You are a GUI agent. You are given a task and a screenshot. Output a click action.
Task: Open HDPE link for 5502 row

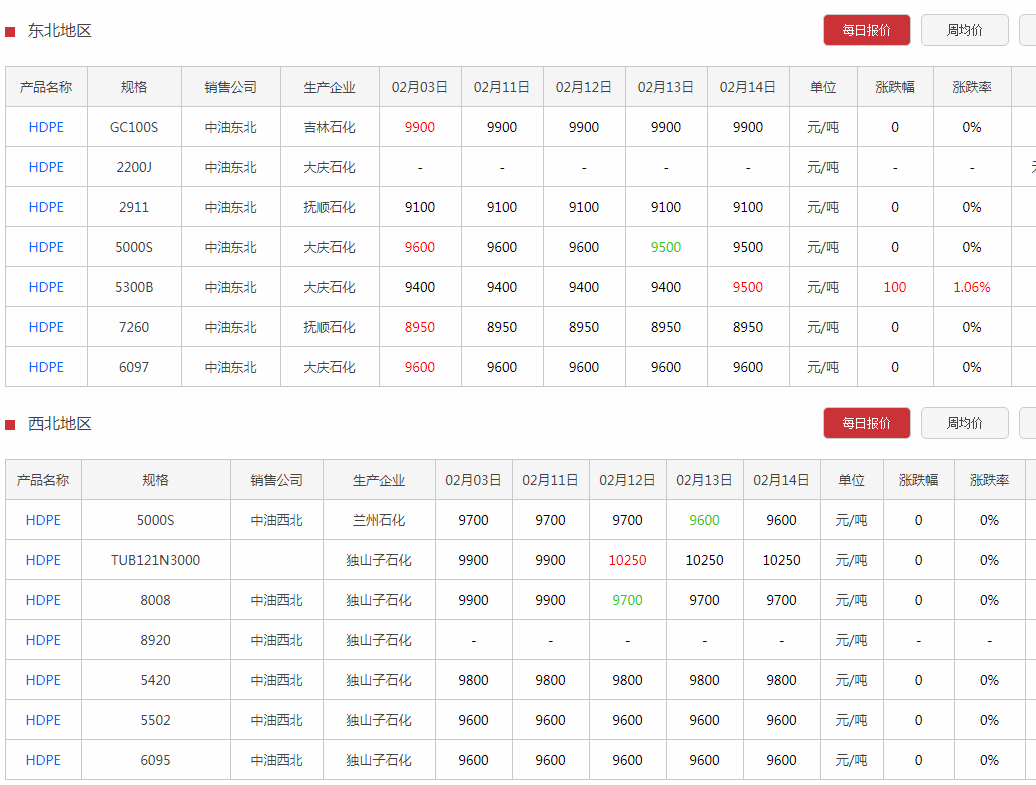pyautogui.click(x=43, y=720)
